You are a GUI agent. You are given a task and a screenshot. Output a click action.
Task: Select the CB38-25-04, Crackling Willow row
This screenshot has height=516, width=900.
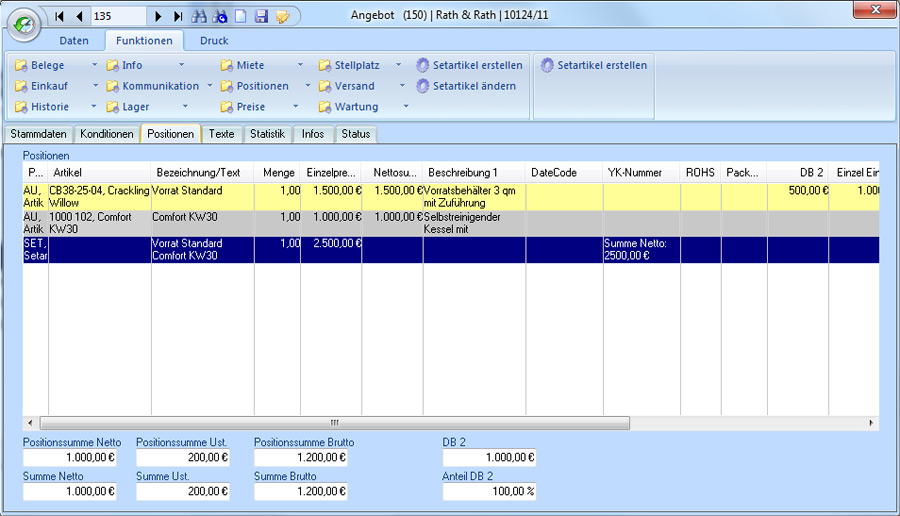coord(451,197)
